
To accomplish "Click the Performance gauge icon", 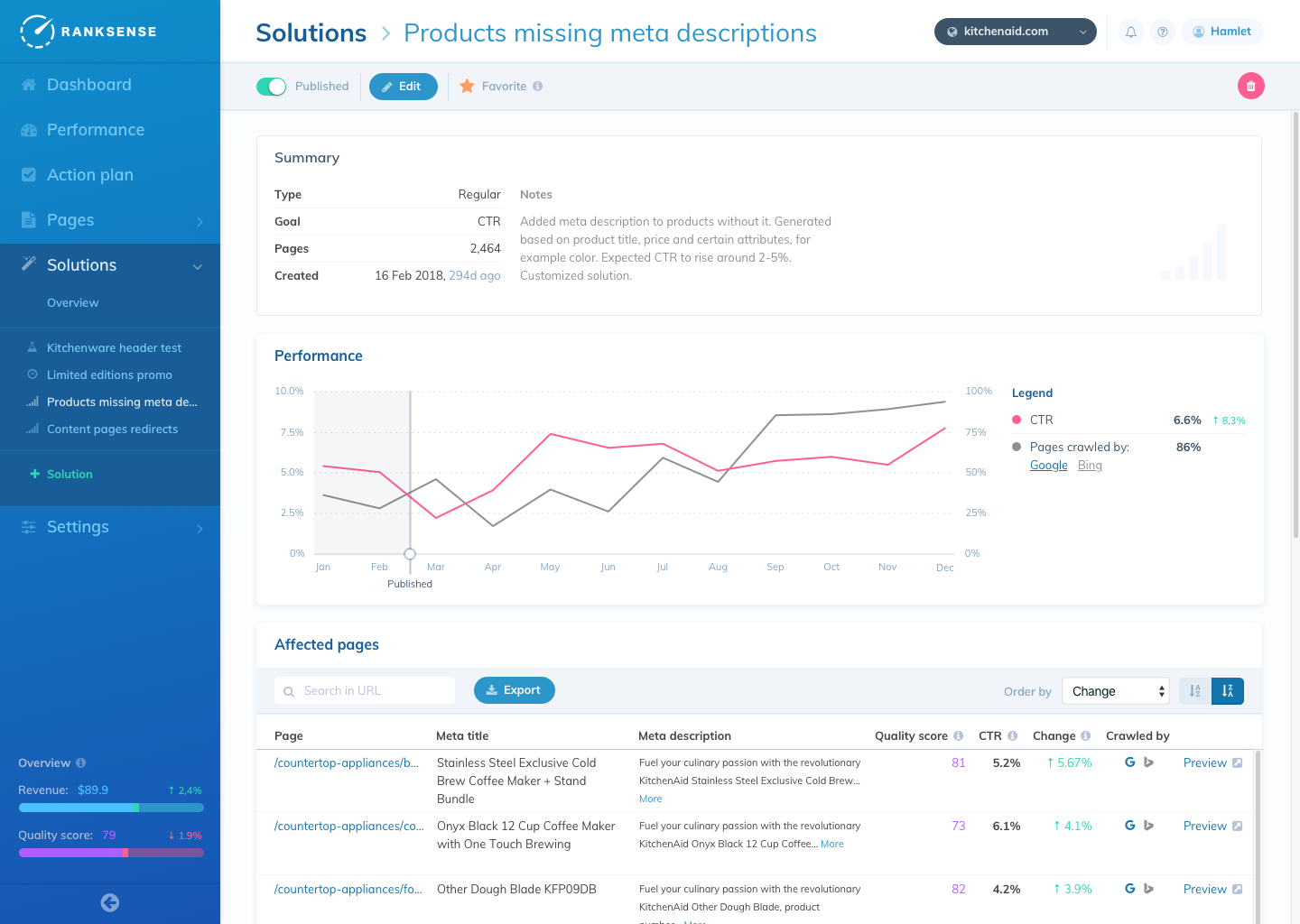I will 29,130.
